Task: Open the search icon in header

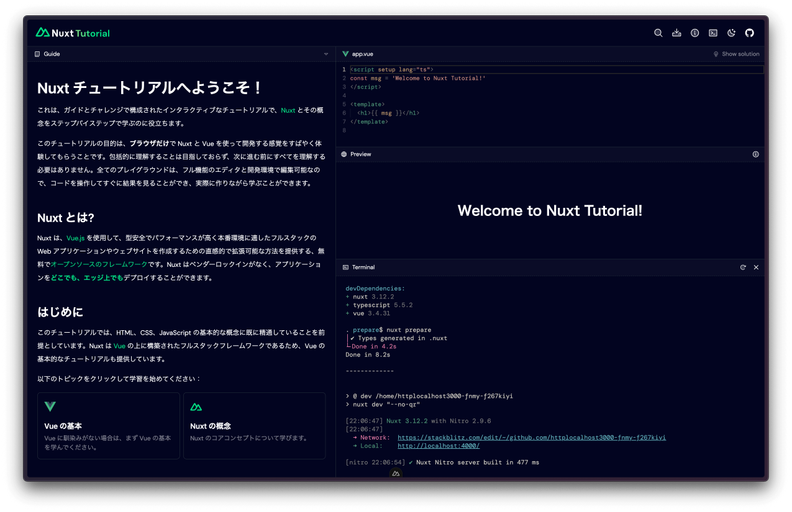Action: coord(658,33)
